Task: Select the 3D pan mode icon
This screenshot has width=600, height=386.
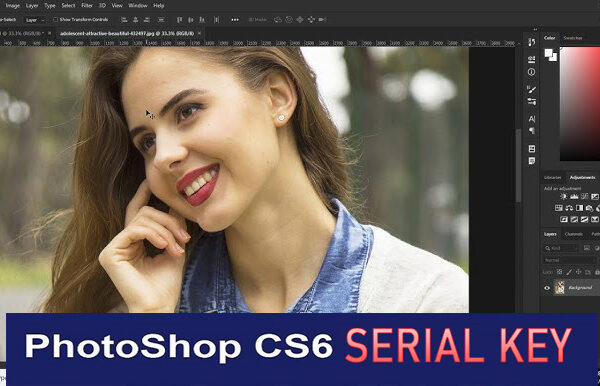Action: 300,20
